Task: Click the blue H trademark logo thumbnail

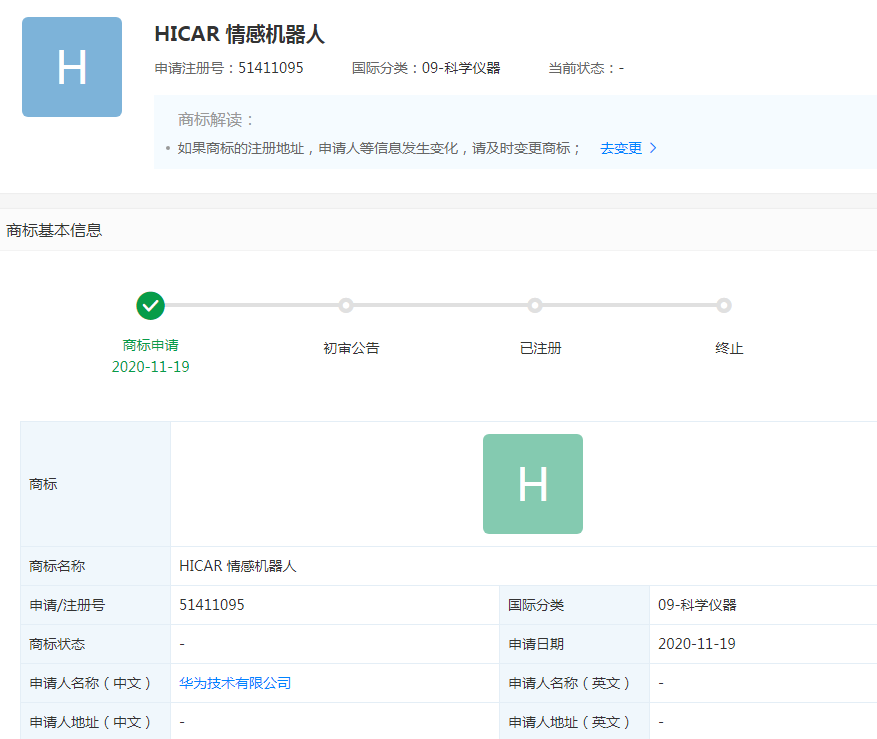Action: pos(72,67)
